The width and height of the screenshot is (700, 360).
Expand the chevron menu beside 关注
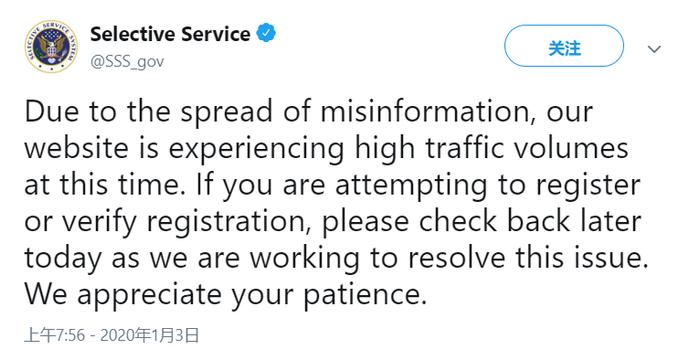tap(654, 49)
